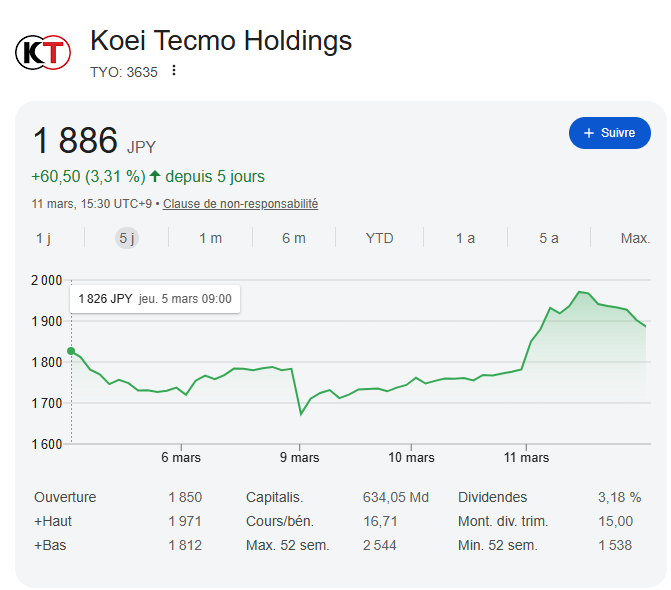Click the Koei Tecmo Holdings title
Viewport: 671px width, 590px height.
click(x=221, y=41)
